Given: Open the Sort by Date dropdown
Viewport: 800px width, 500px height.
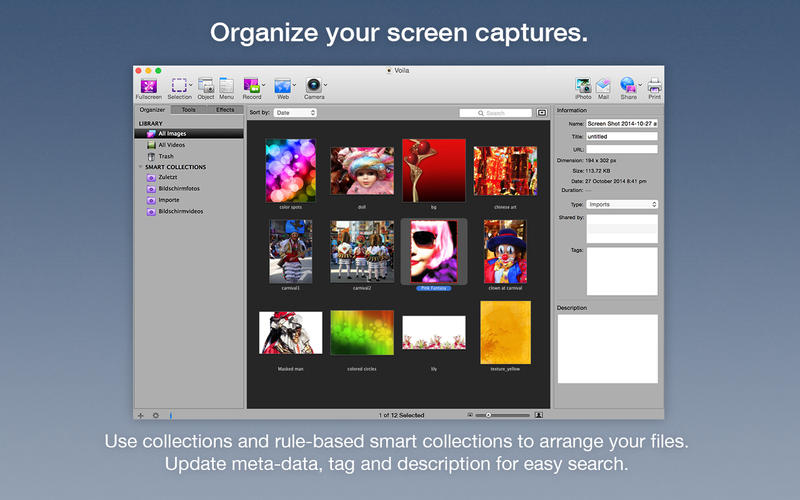Looking at the screenshot, I should pos(295,113).
